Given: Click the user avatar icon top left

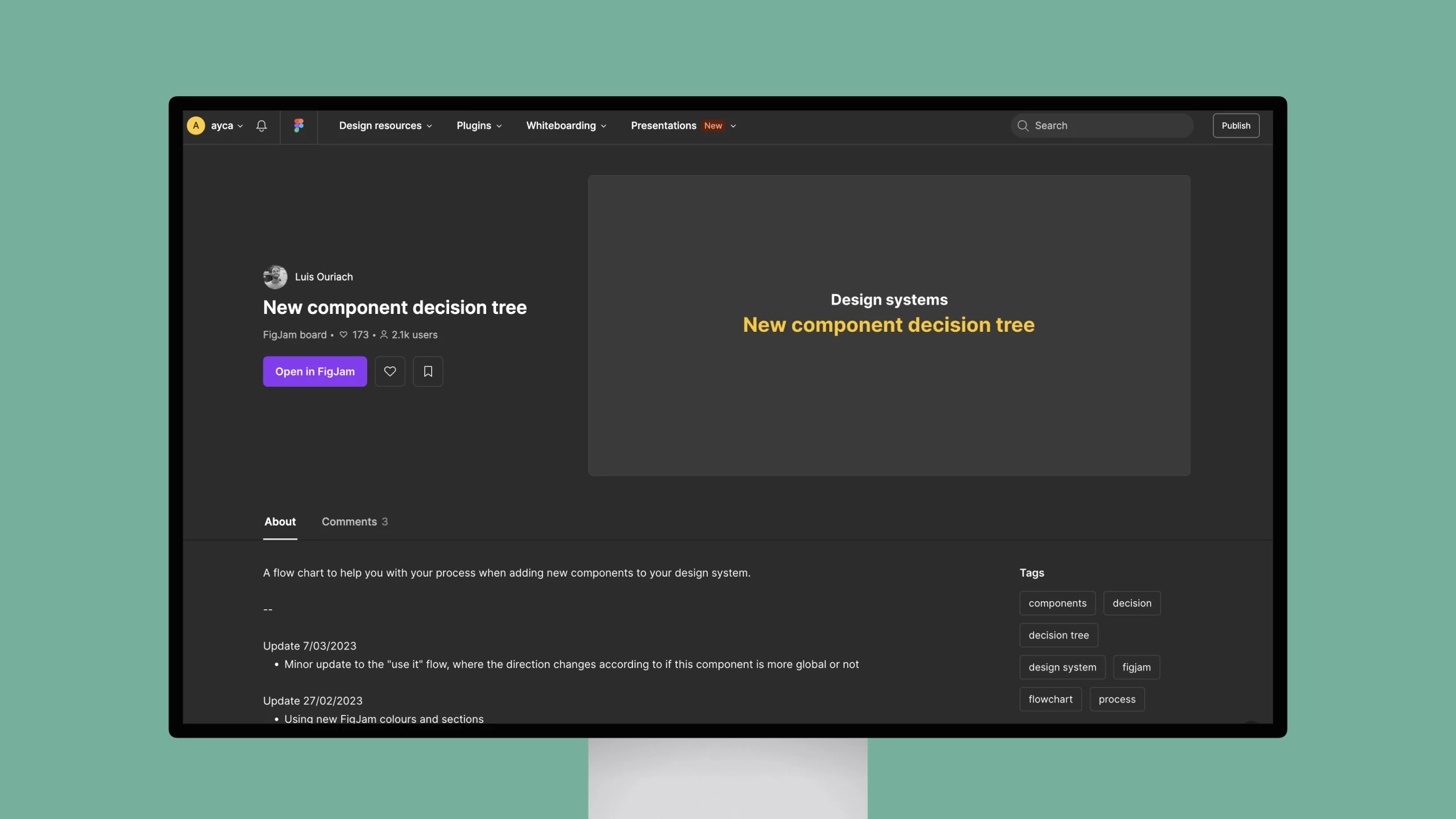Looking at the screenshot, I should click(196, 125).
